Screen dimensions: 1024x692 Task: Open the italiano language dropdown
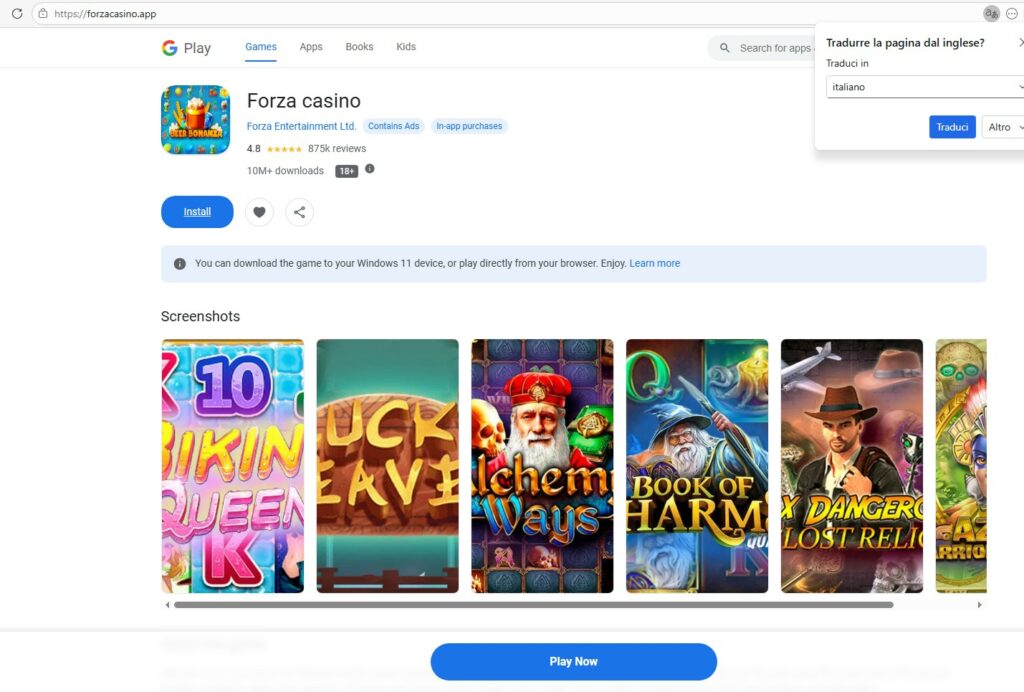(925, 87)
